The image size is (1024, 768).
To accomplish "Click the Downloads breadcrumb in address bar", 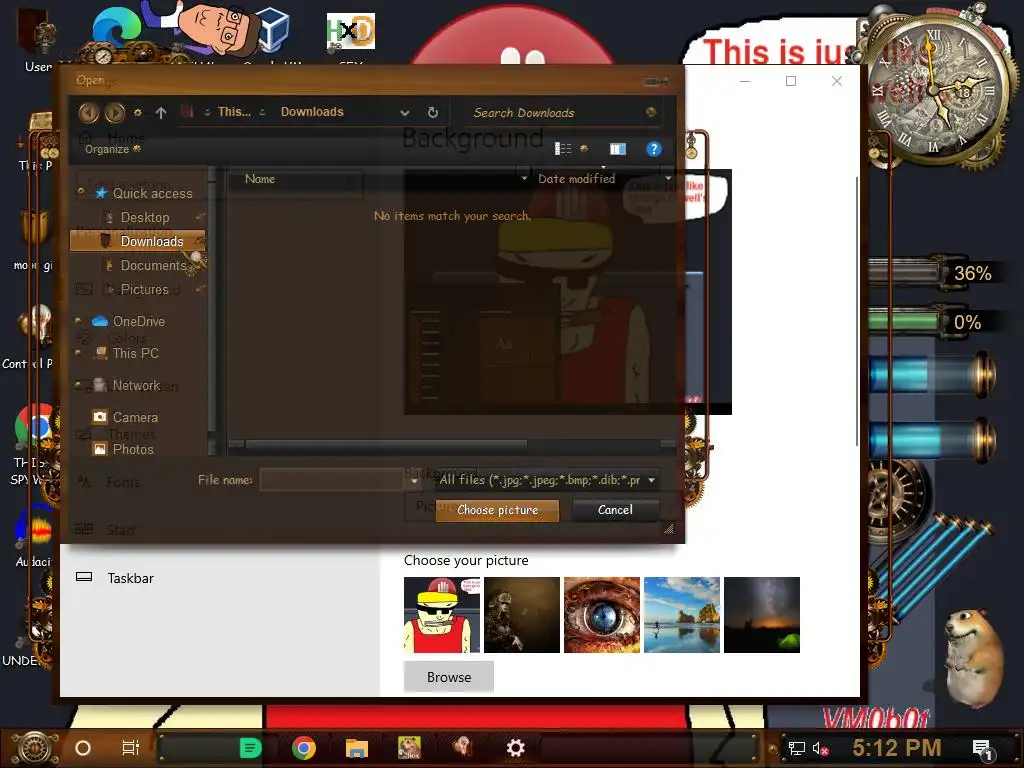I will [x=312, y=112].
